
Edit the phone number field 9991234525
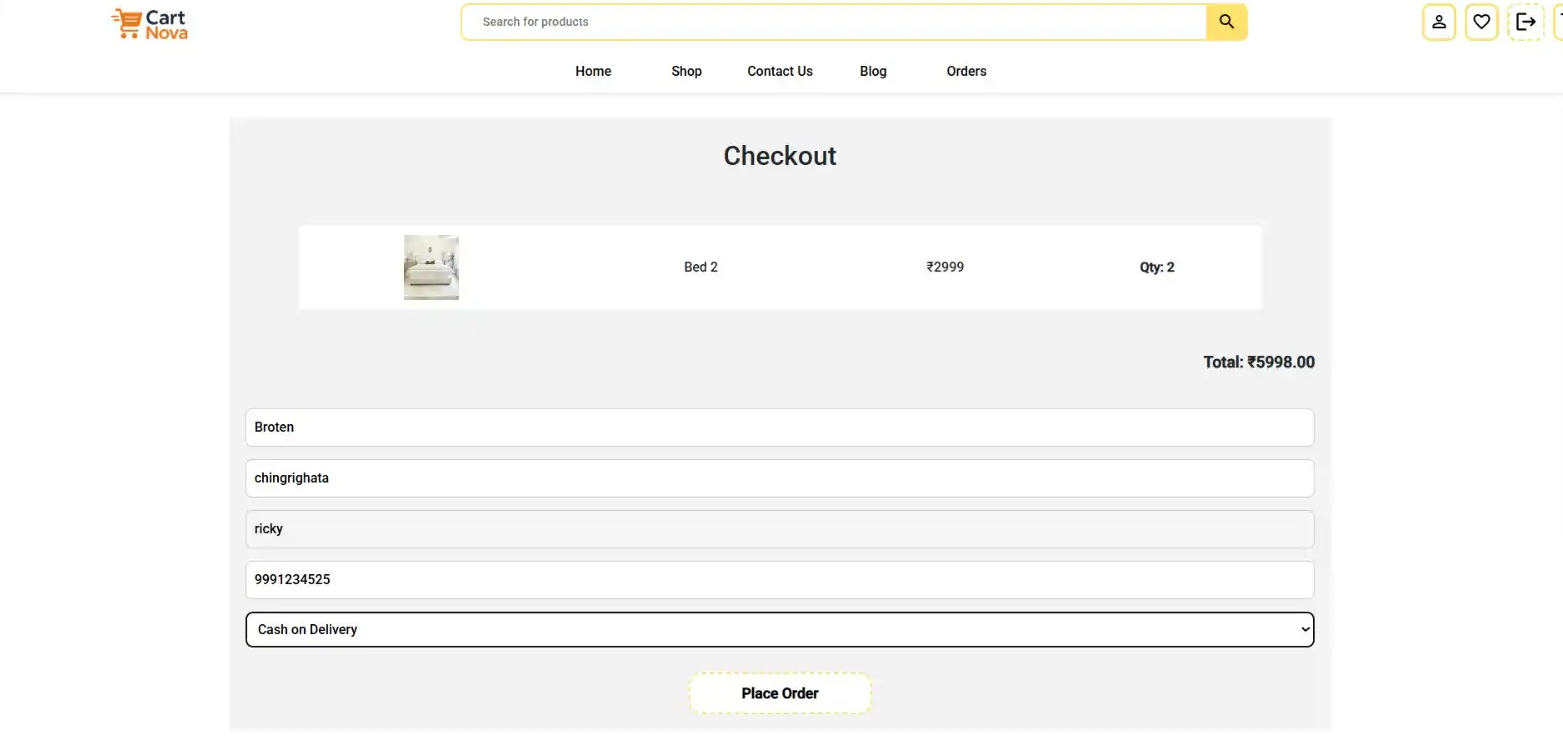tap(779, 580)
